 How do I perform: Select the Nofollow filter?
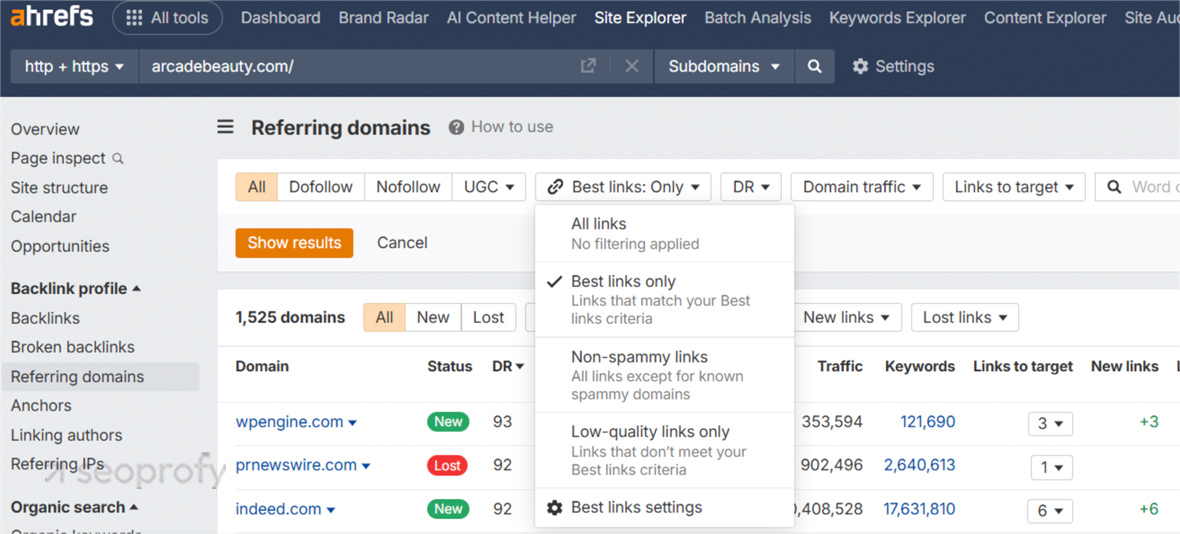pos(409,187)
